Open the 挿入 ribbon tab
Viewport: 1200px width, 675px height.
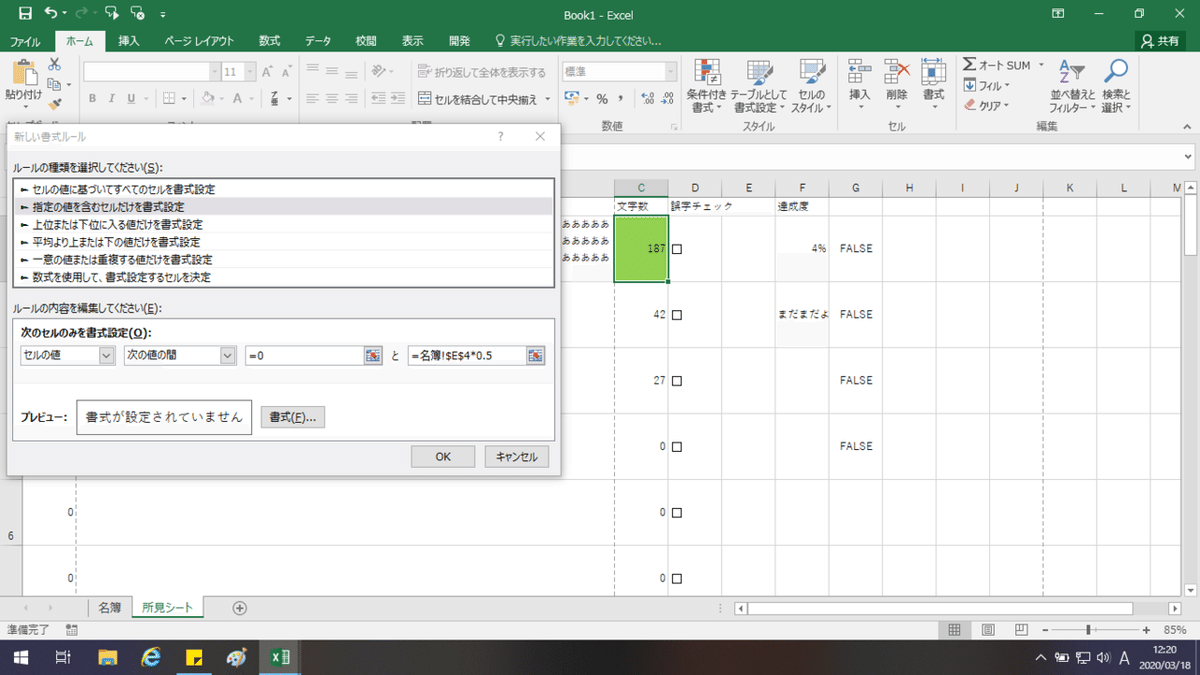tap(129, 41)
